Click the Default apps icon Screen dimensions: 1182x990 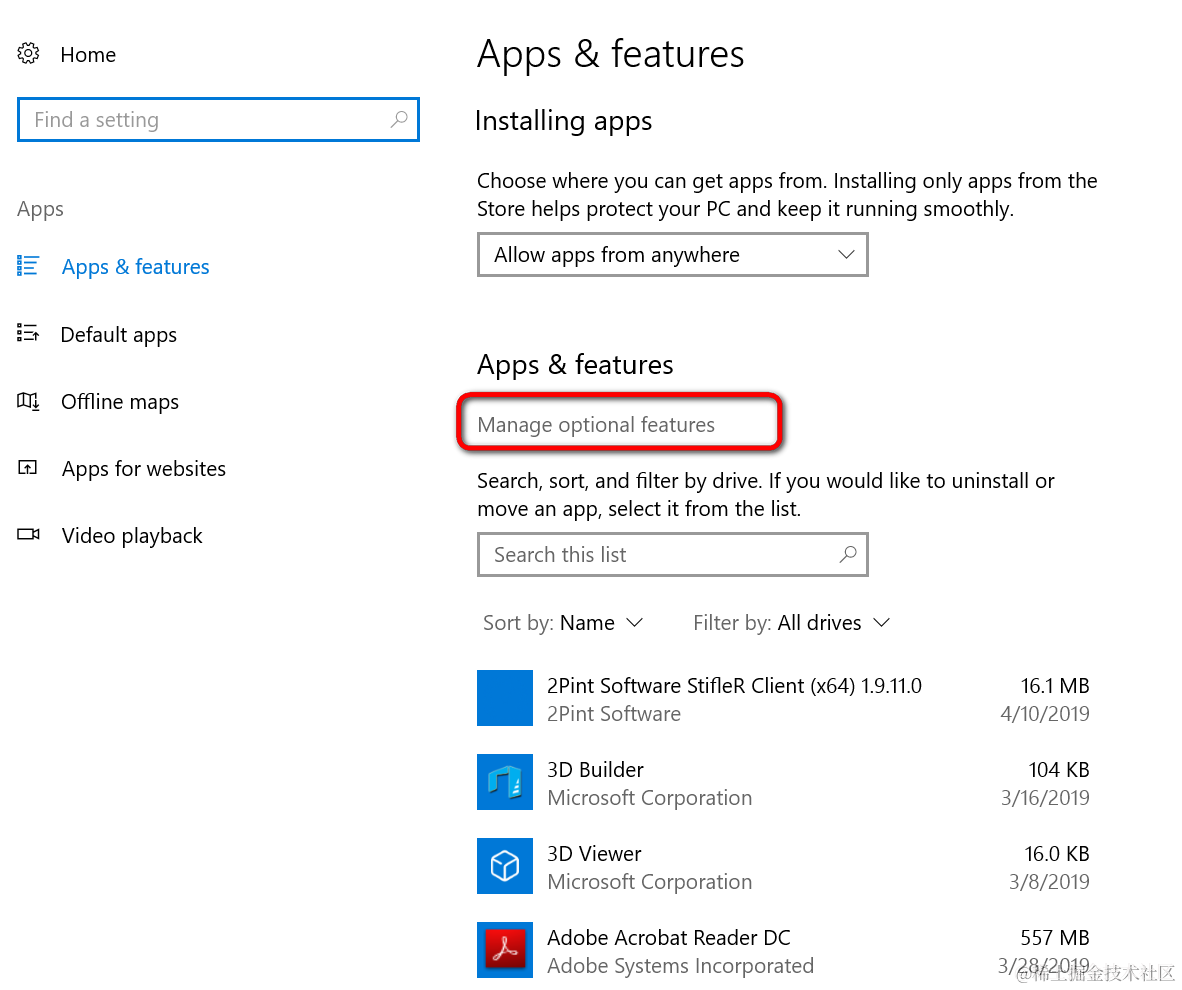[28, 333]
